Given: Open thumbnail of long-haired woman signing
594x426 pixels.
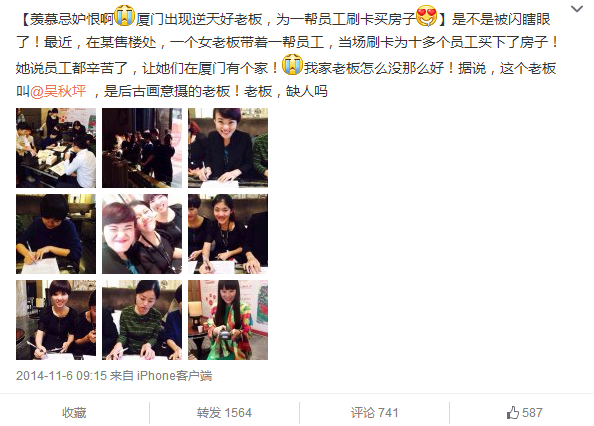Looking at the screenshot, I should tap(228, 234).
